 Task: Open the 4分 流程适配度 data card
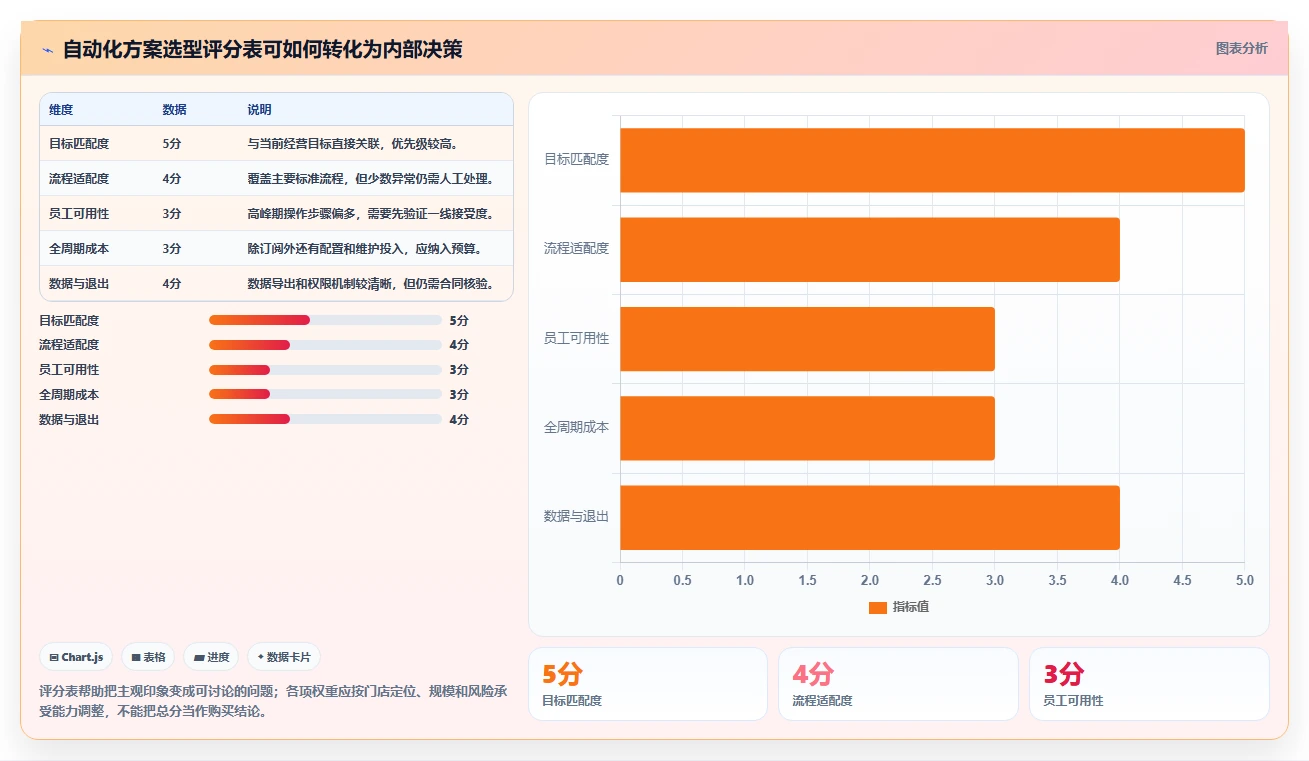898,684
